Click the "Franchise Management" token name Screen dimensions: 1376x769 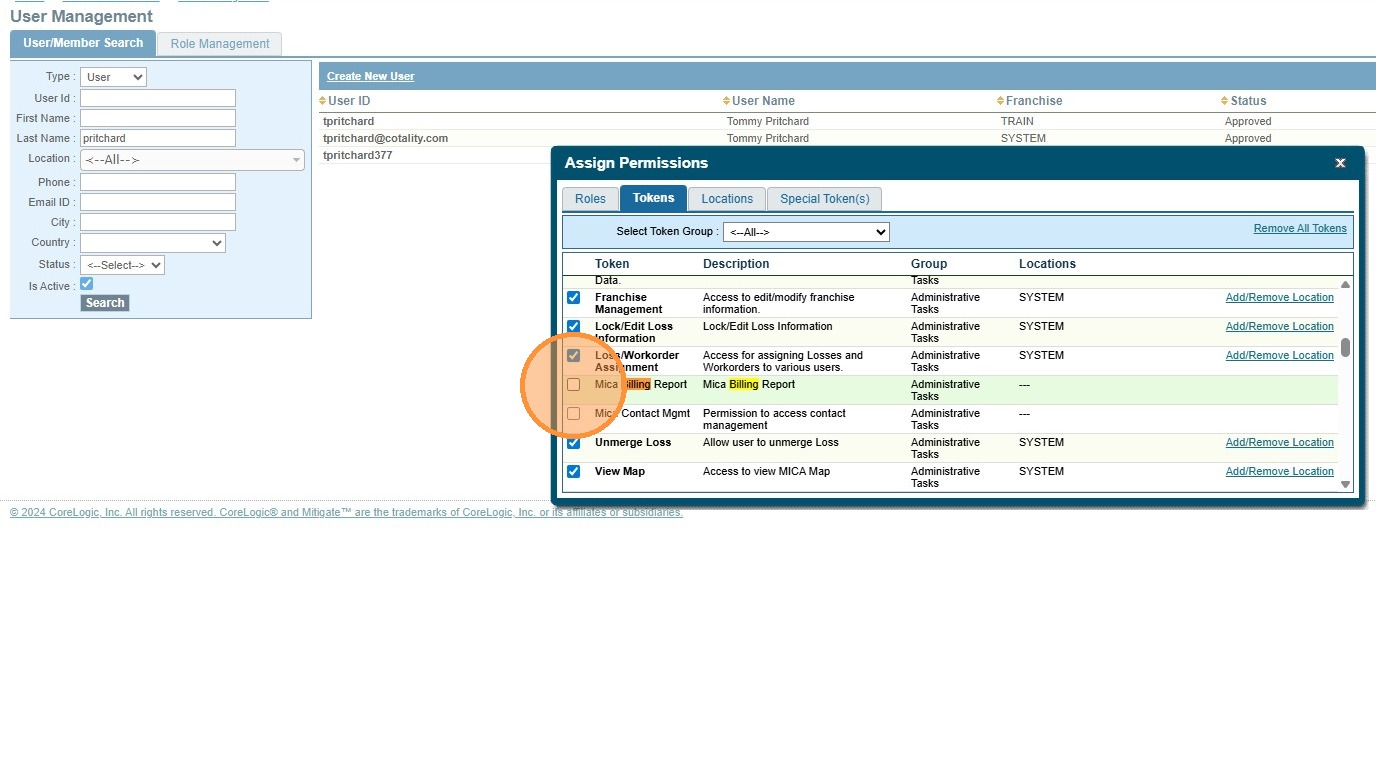[x=628, y=304]
